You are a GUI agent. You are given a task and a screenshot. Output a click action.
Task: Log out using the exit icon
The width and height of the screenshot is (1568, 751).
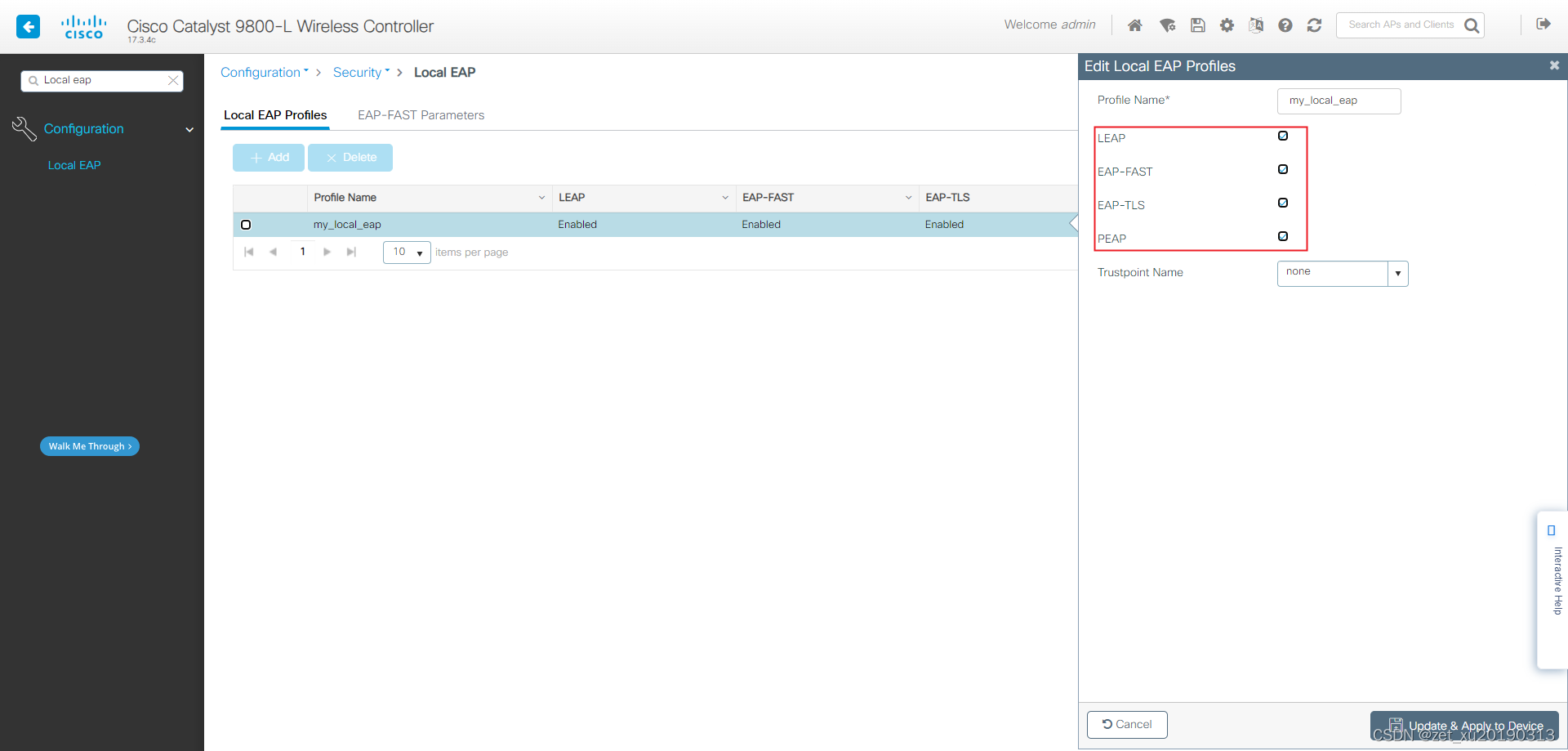click(1543, 24)
